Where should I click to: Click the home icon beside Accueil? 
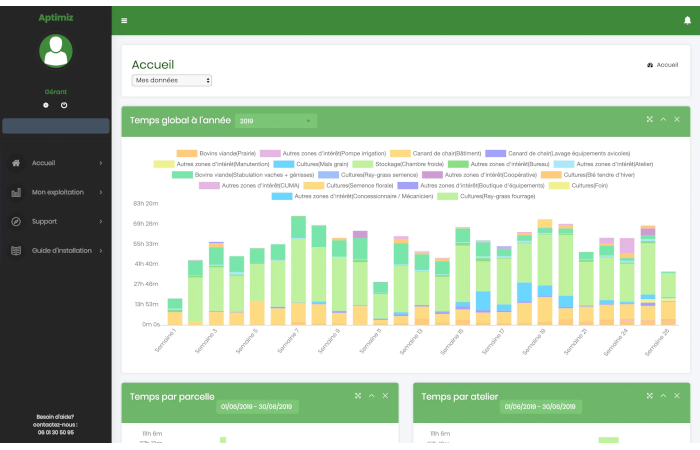pyautogui.click(x=16, y=163)
